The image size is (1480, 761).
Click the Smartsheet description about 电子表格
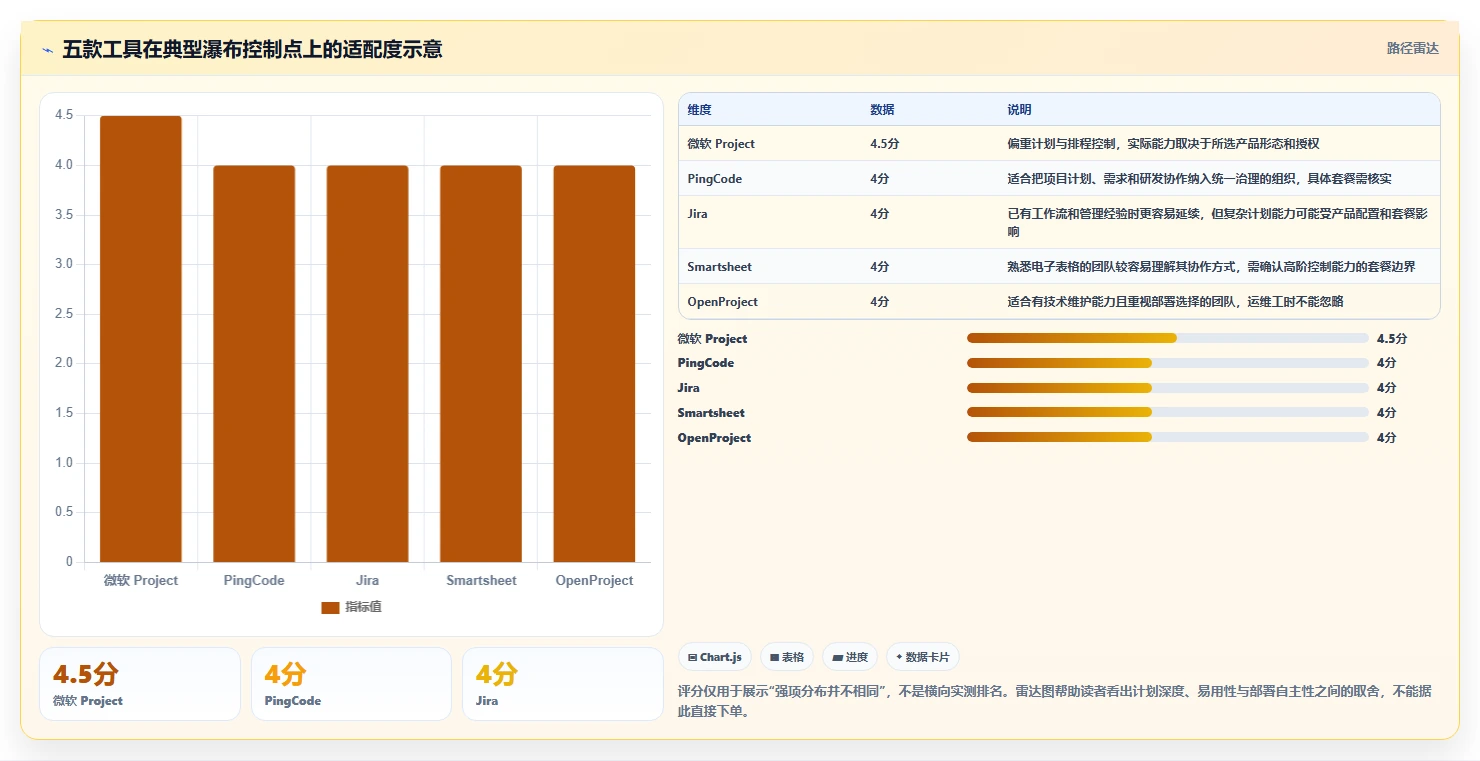pos(1211,267)
